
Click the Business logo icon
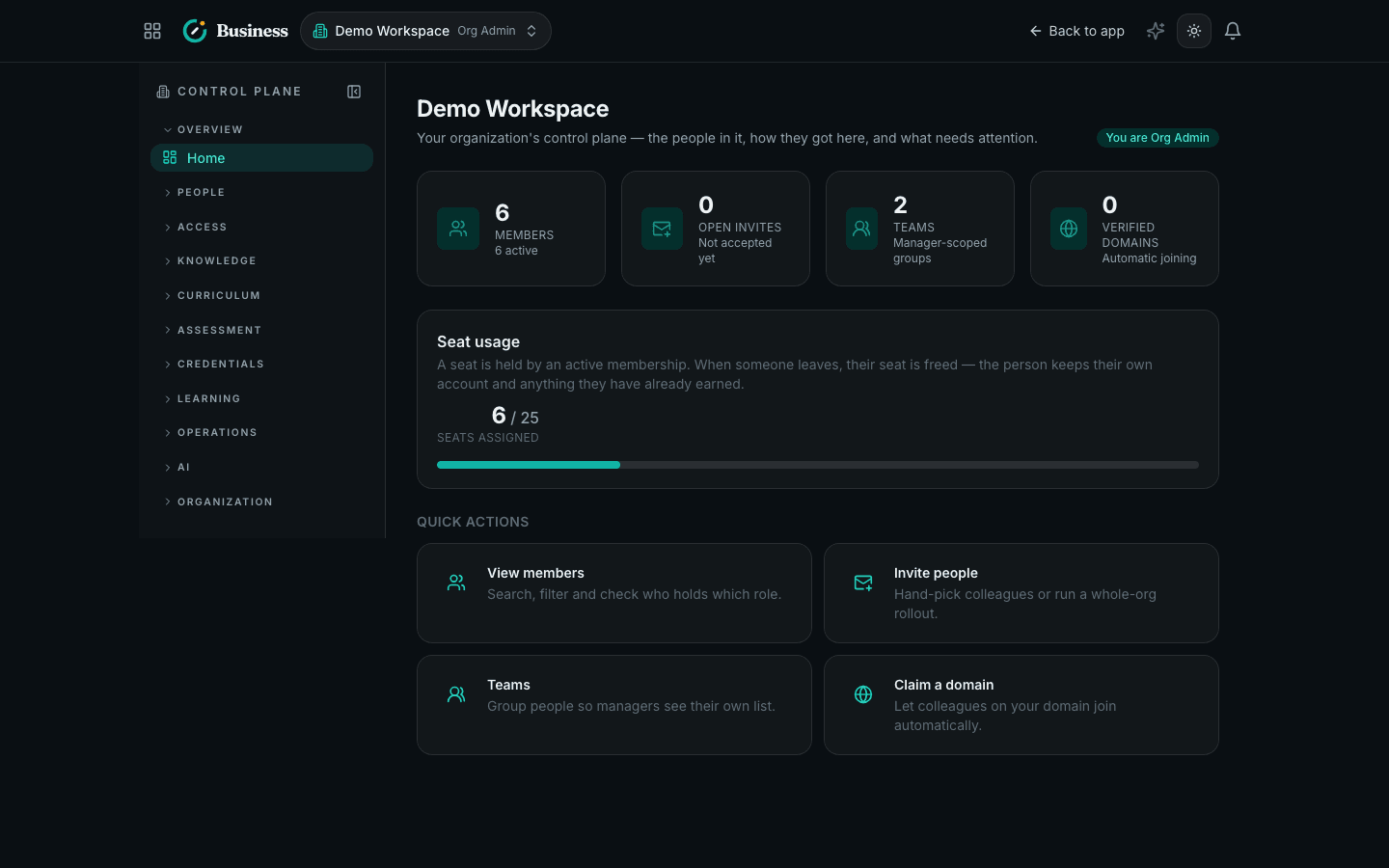[x=195, y=31]
